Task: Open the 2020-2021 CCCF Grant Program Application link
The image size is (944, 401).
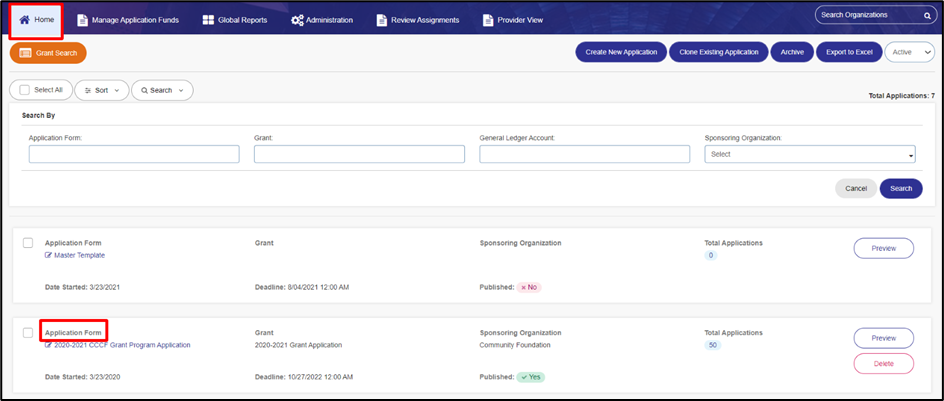Action: (122, 345)
